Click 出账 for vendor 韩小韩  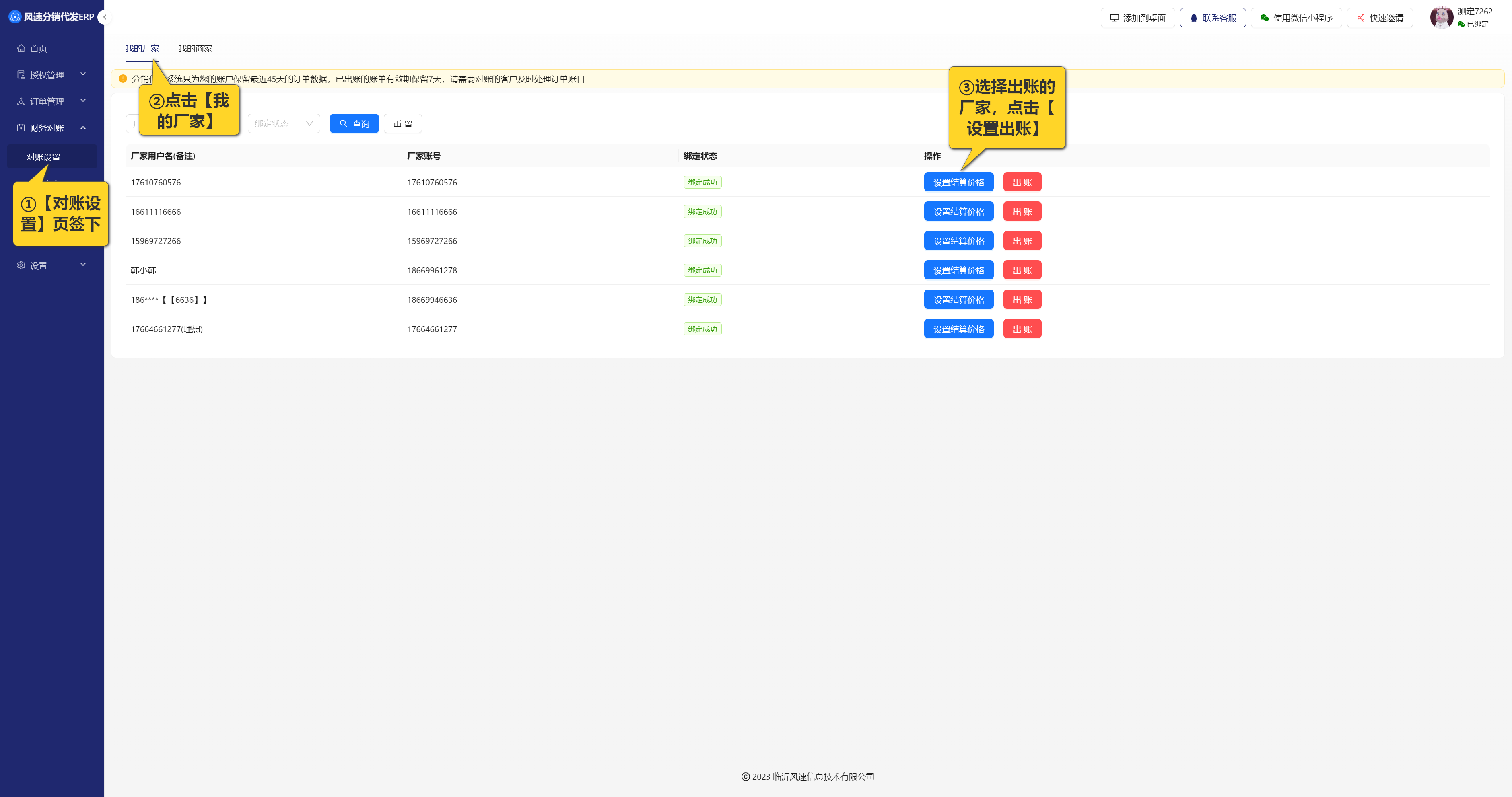(1022, 270)
